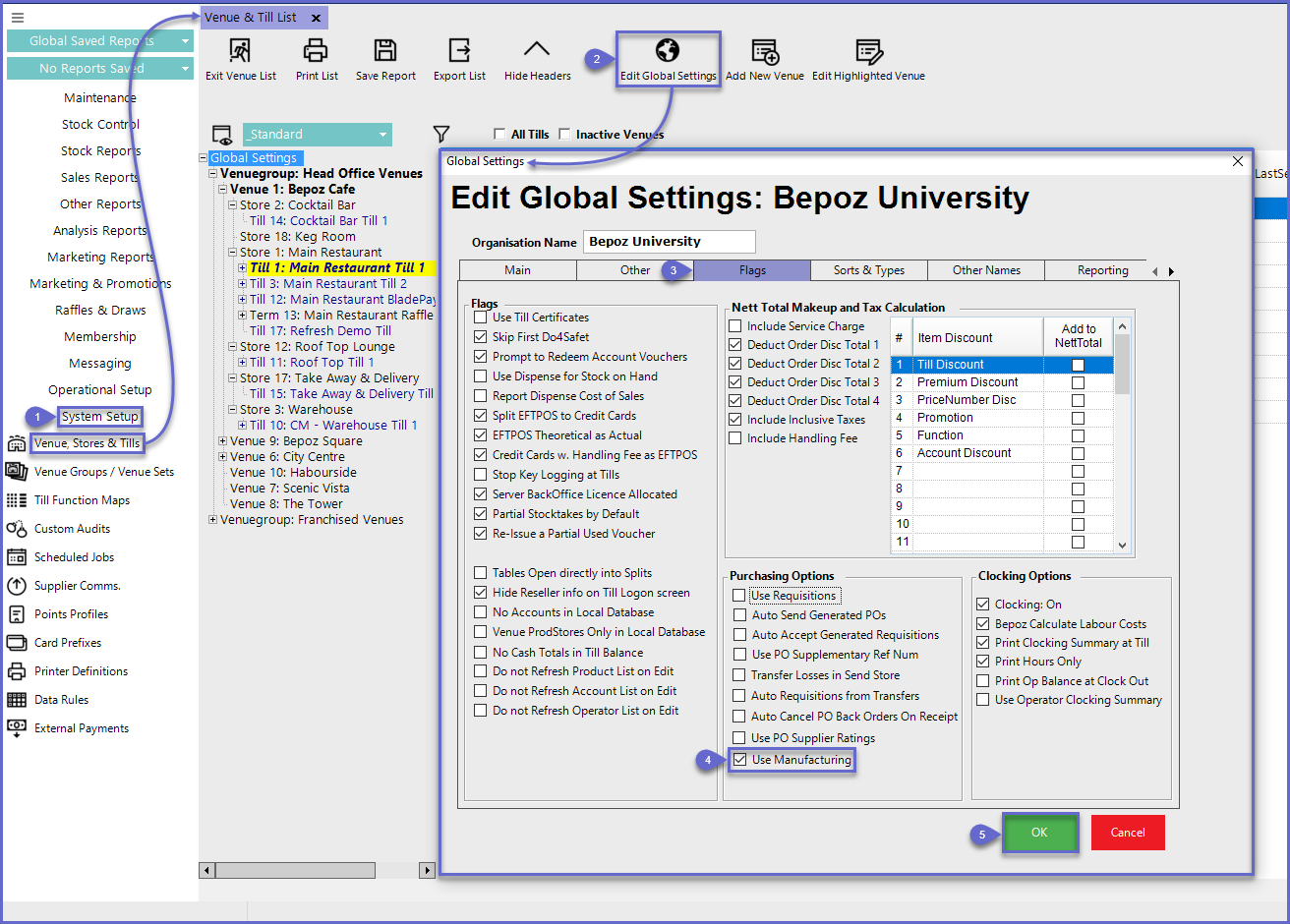1290x924 pixels.
Task: Click the venue tree horizontal scrollbar
Action: pos(318,870)
